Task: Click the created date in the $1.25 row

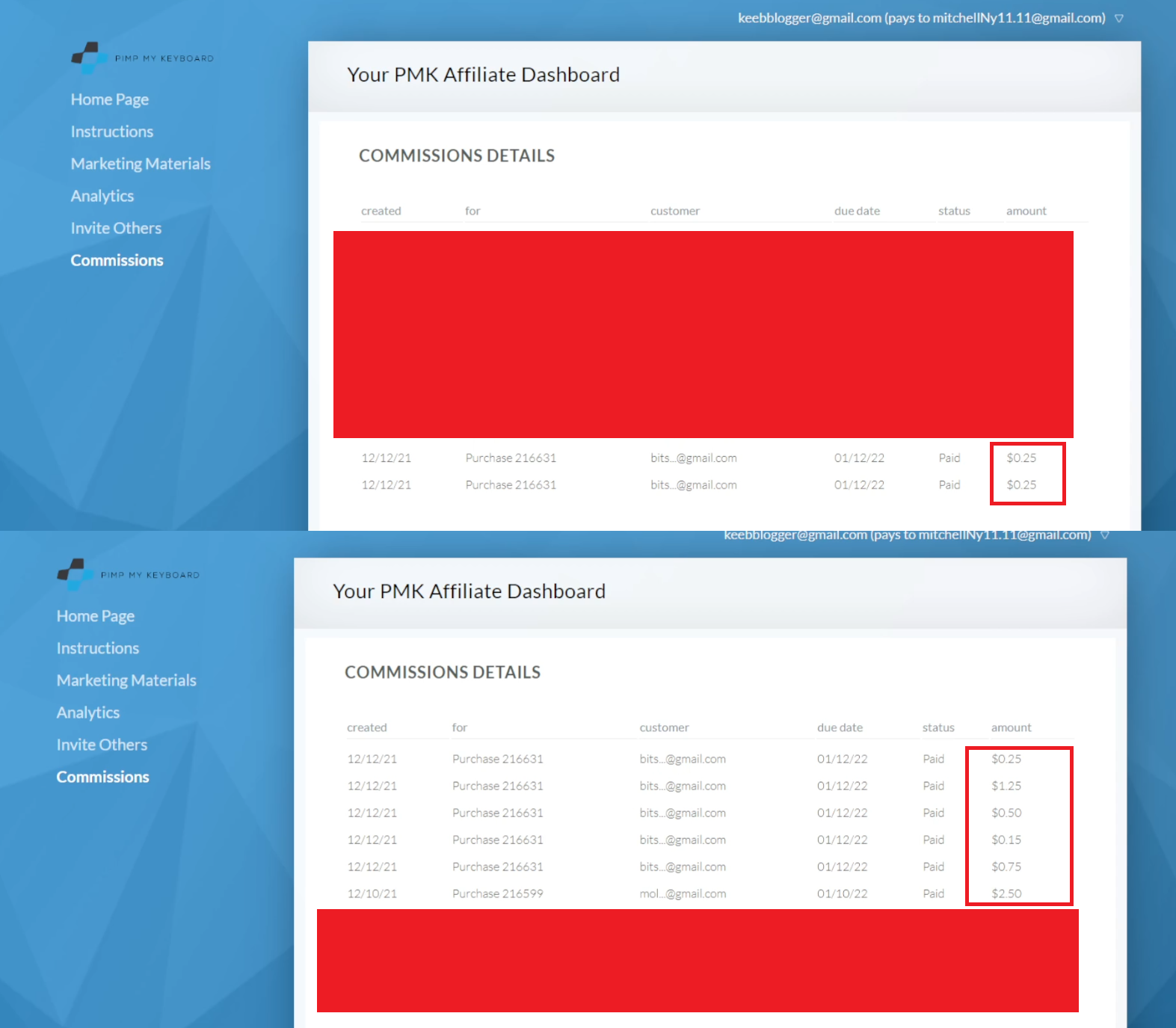Action: (372, 786)
